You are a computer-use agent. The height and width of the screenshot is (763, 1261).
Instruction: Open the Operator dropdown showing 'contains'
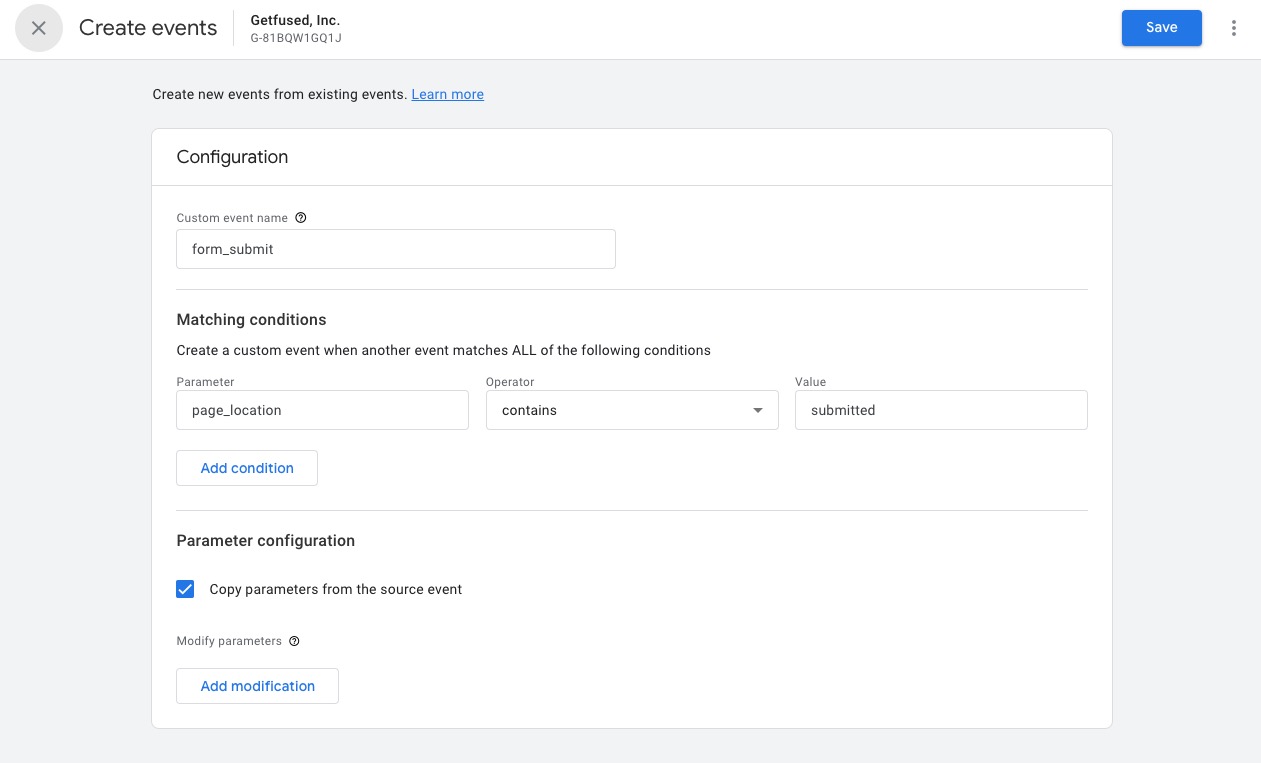click(x=620, y=410)
